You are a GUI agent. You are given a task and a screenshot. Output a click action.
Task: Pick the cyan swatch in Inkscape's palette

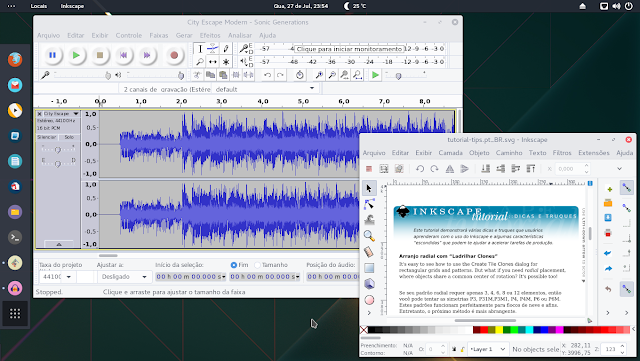coord(529,330)
